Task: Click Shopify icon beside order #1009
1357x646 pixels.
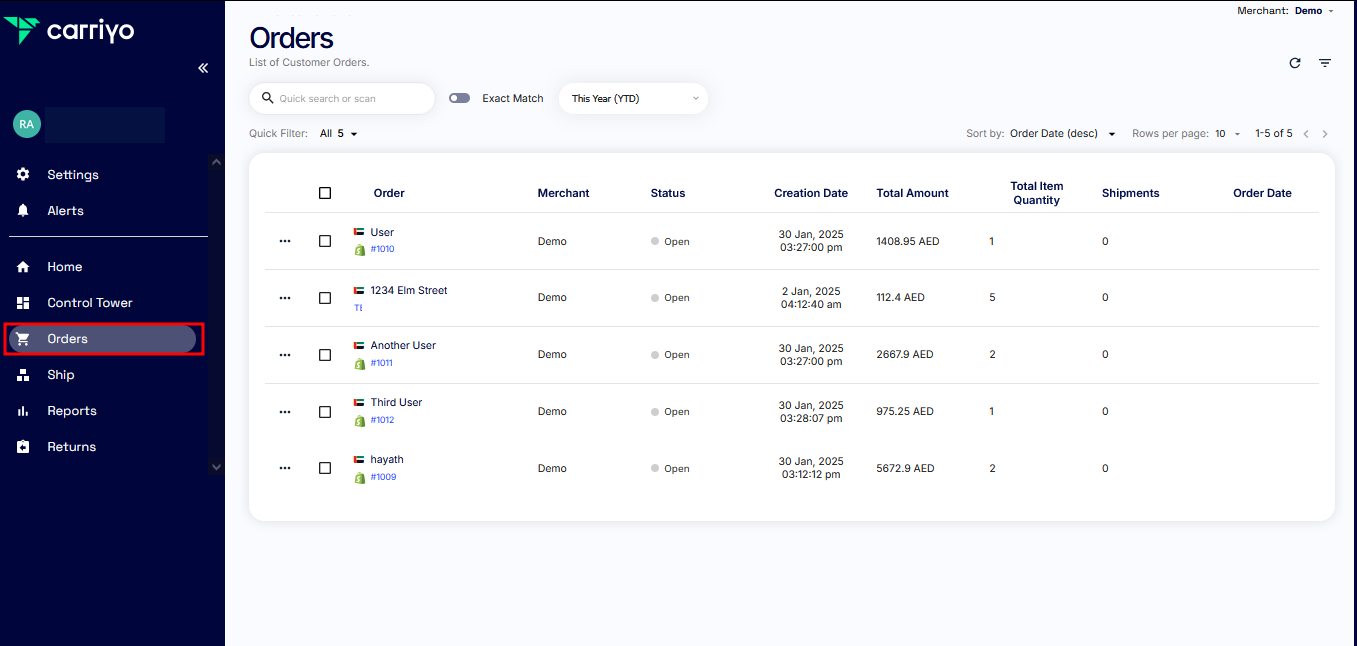Action: click(x=360, y=478)
